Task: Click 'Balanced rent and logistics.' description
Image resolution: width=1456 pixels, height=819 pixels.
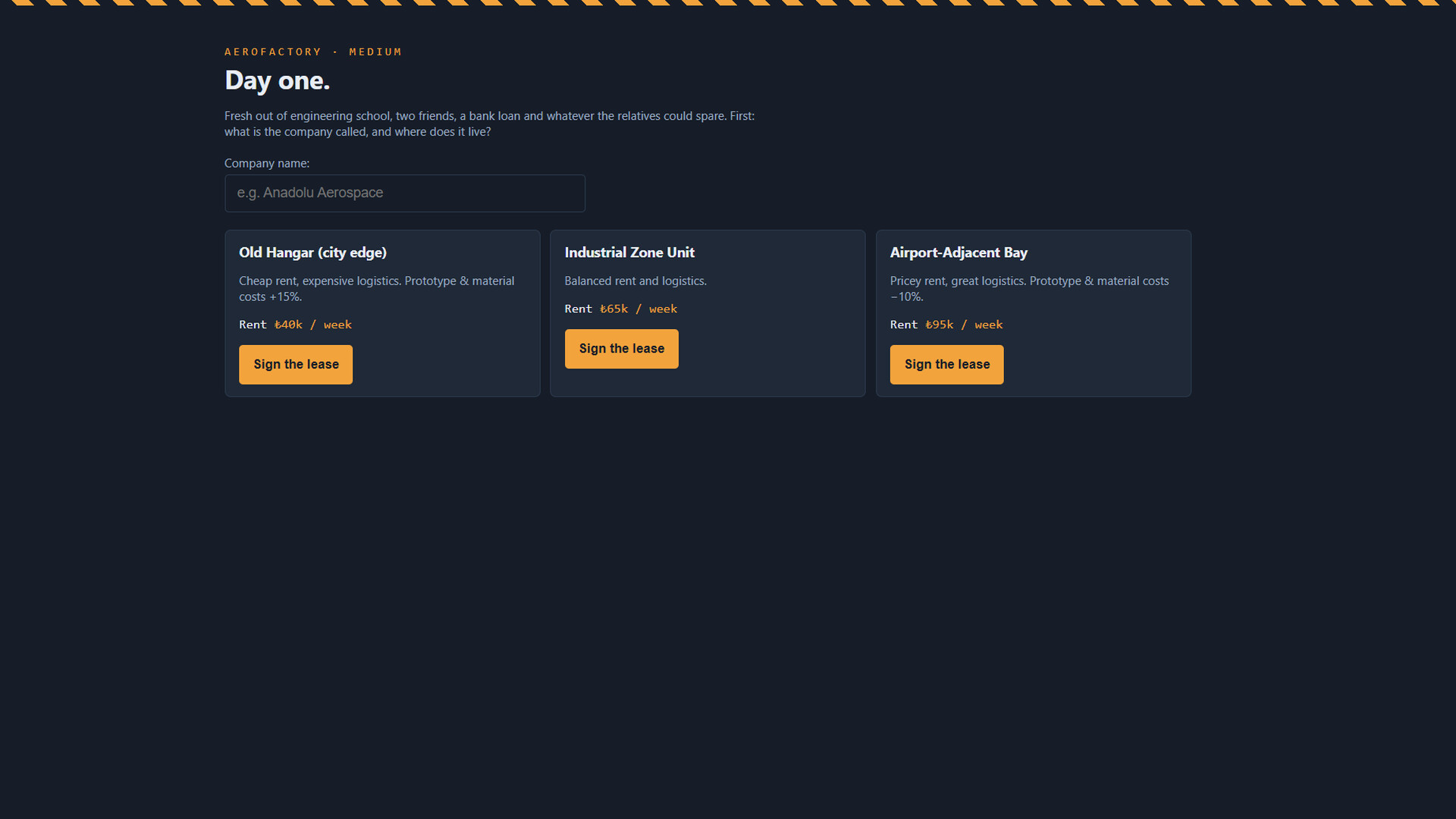Action: click(635, 281)
